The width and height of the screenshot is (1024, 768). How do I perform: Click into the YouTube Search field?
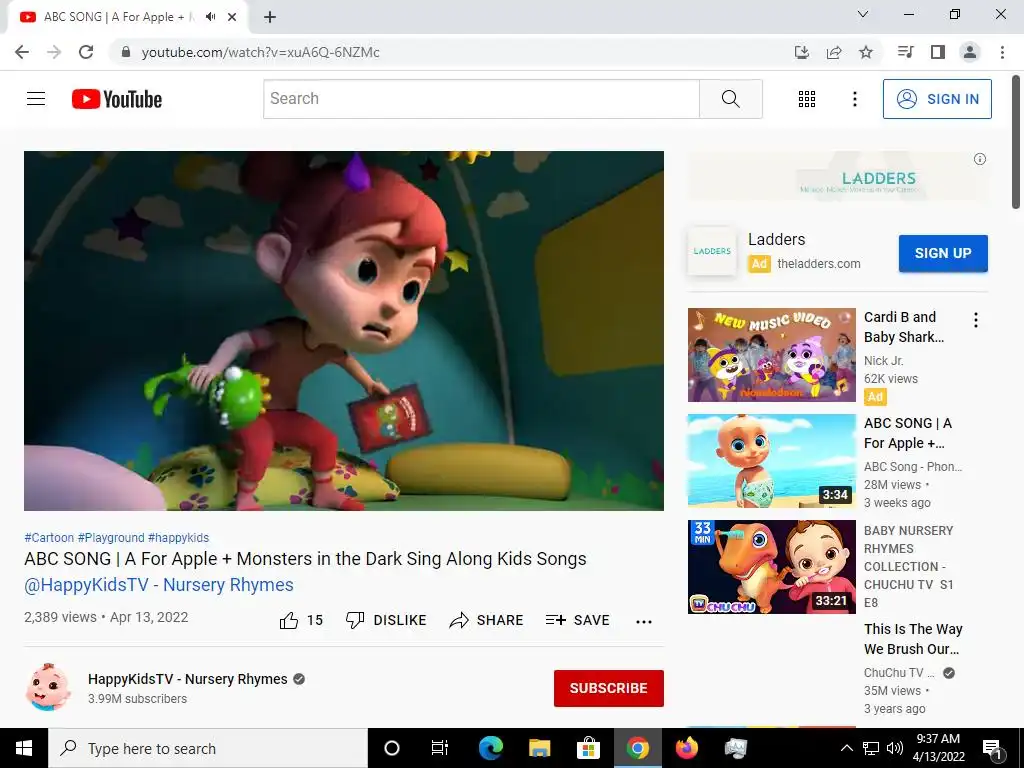pyautogui.click(x=481, y=99)
